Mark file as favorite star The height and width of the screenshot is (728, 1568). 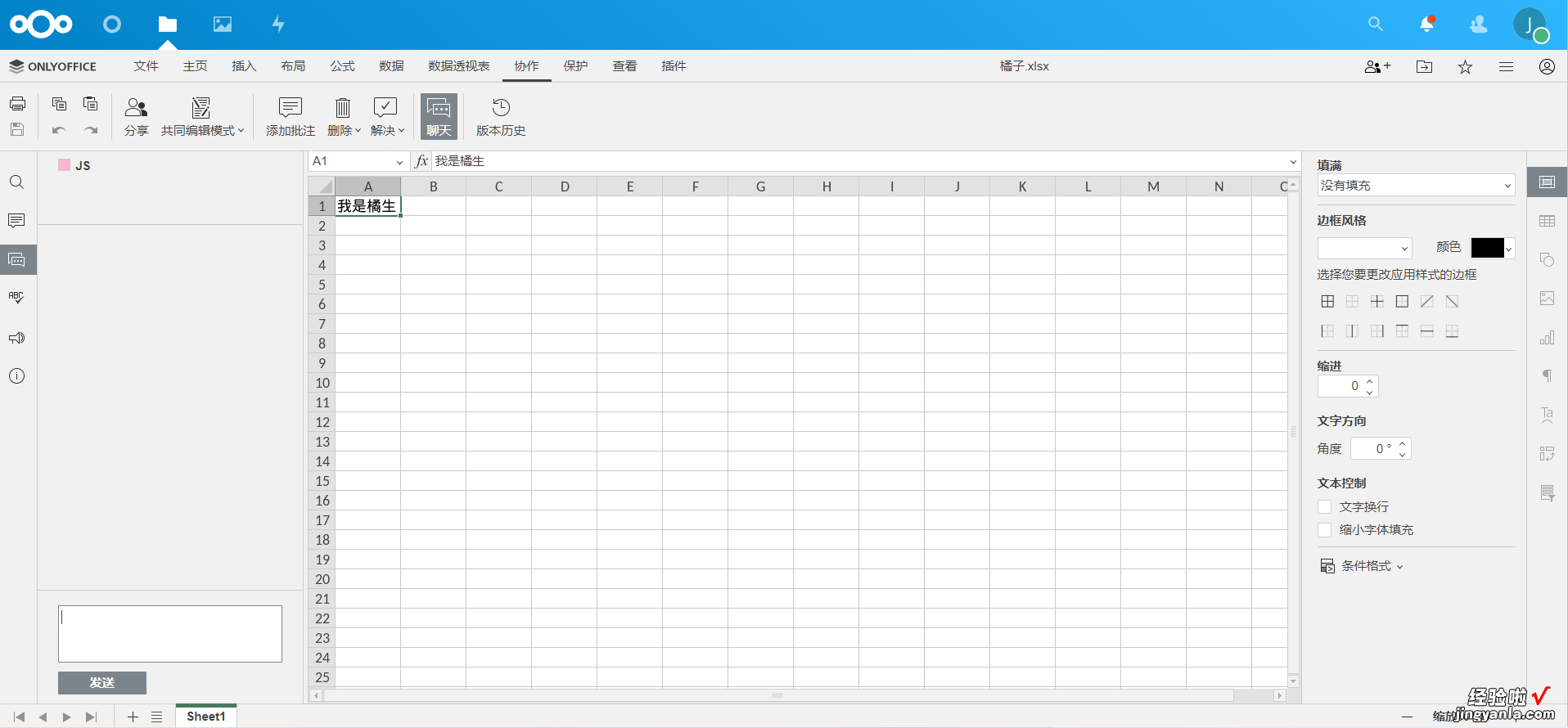(x=1465, y=67)
